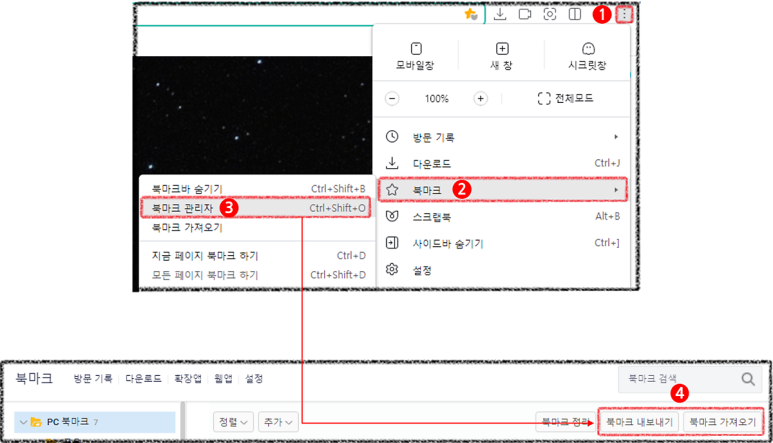
Task: Open the three-dot browser menu
Action: (x=624, y=14)
